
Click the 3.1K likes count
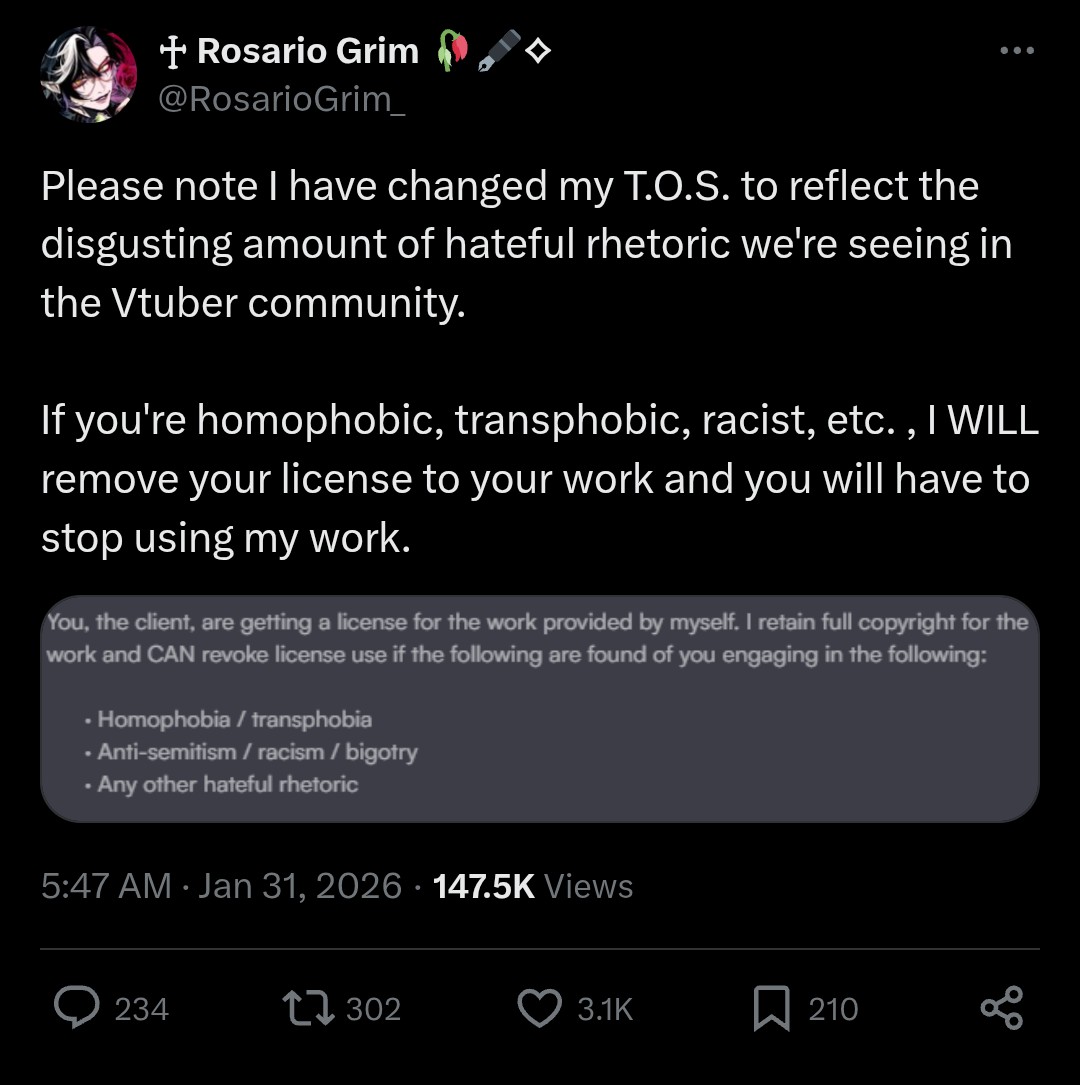tap(605, 1009)
